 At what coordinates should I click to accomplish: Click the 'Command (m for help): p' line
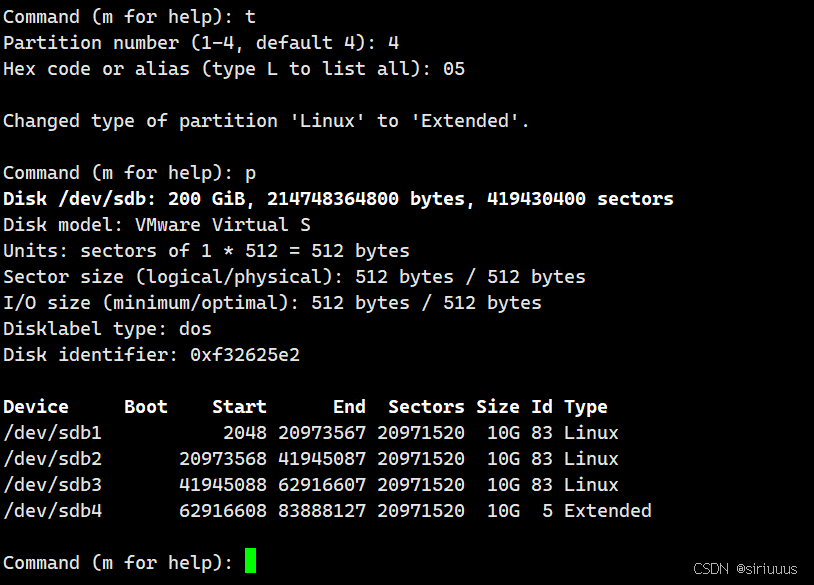pos(129,173)
